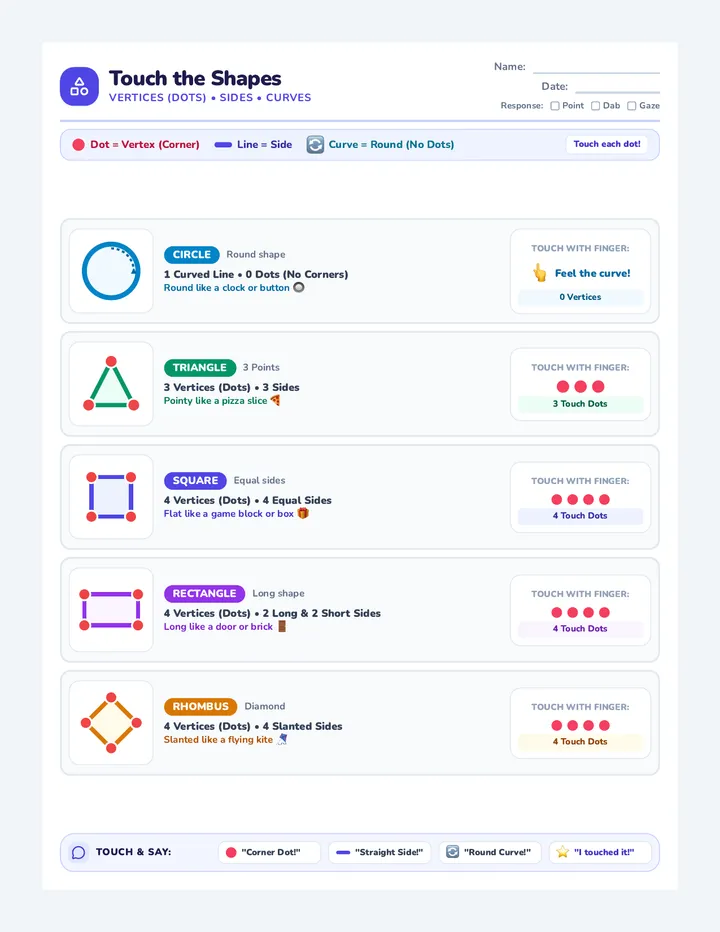Select the CIRCLE label badge
The width and height of the screenshot is (720, 932).
click(x=191, y=254)
